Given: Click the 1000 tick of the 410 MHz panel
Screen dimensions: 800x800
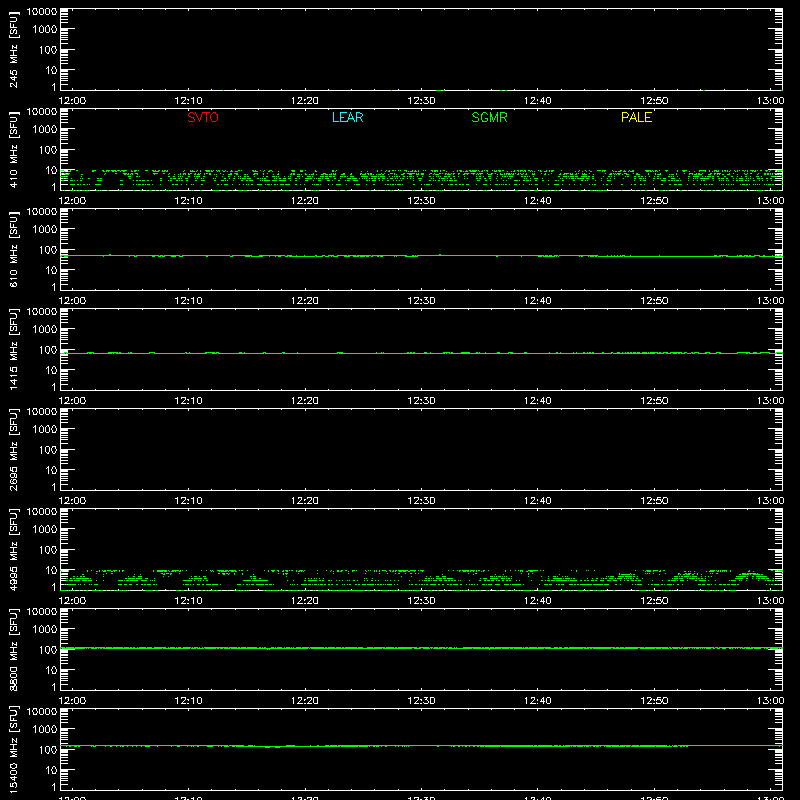Looking at the screenshot, I should tap(45, 130).
